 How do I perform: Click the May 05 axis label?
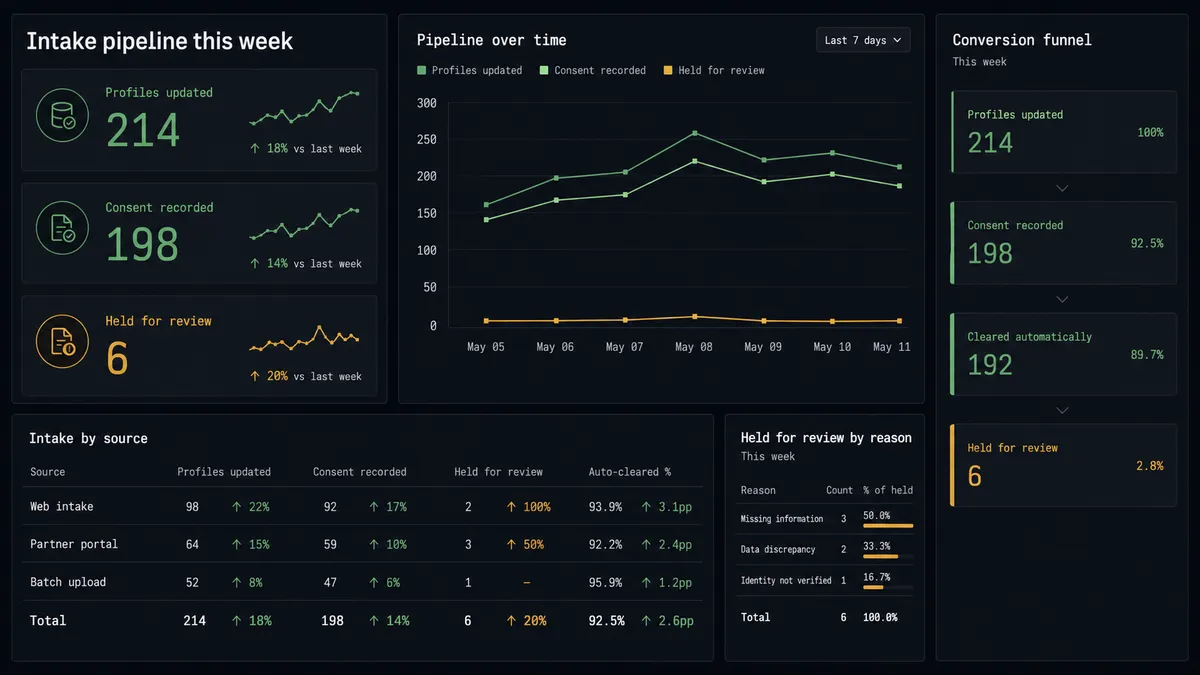(x=486, y=347)
